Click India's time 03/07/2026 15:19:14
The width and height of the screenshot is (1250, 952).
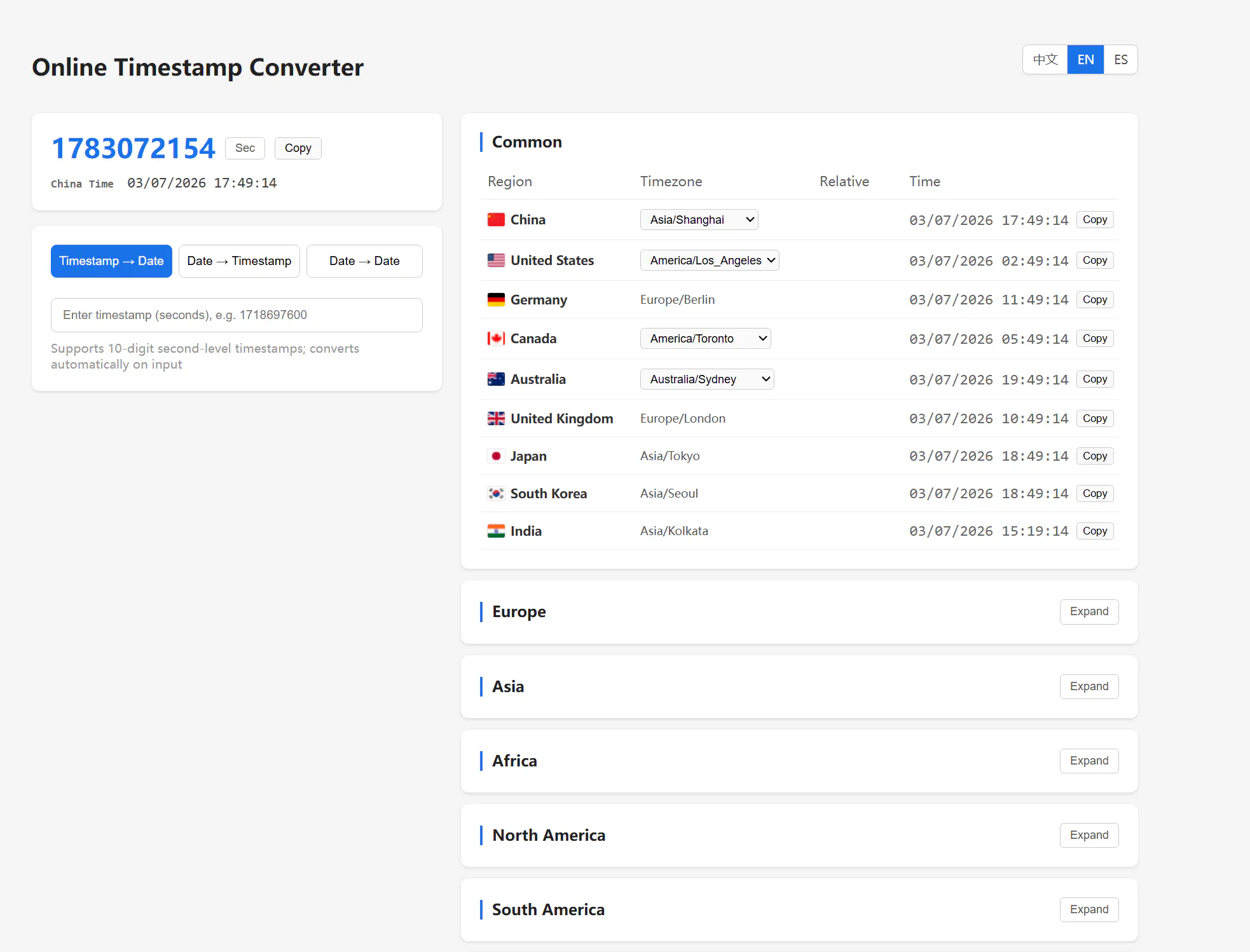tap(989, 531)
